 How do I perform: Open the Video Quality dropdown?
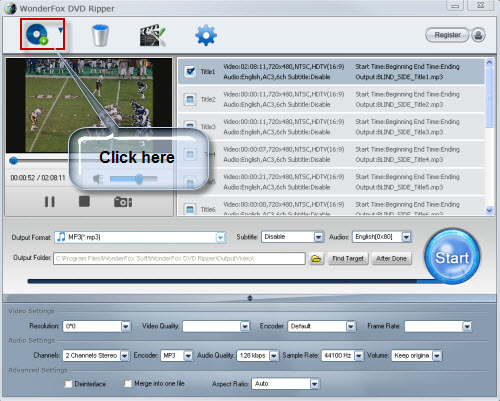(x=245, y=326)
